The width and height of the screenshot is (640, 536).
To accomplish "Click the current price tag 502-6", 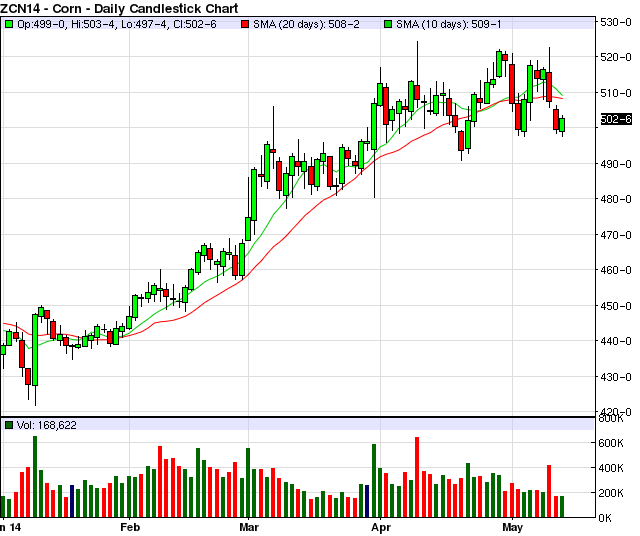I will pos(616,119).
